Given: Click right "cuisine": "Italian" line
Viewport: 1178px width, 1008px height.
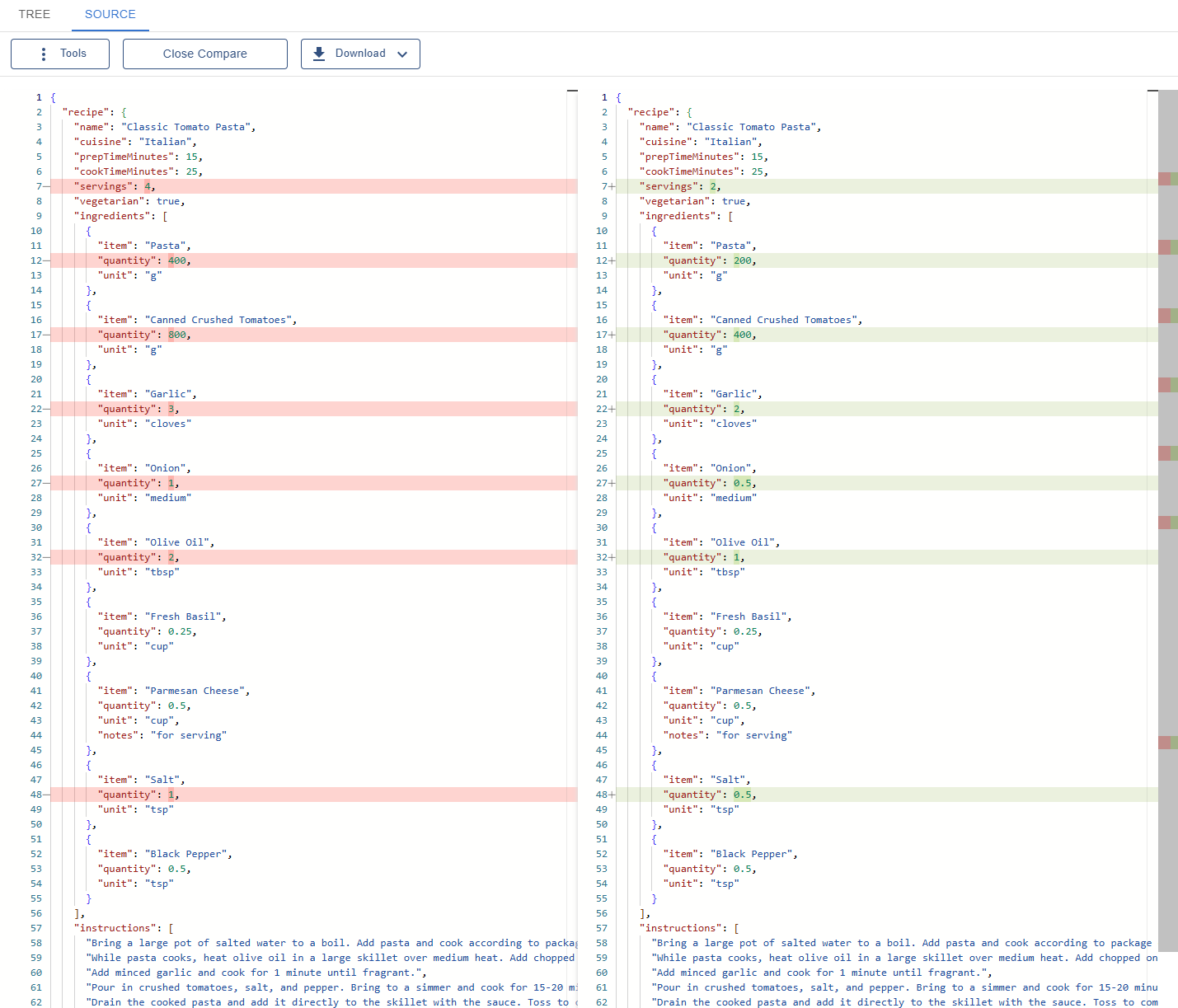Looking at the screenshot, I should (x=701, y=142).
